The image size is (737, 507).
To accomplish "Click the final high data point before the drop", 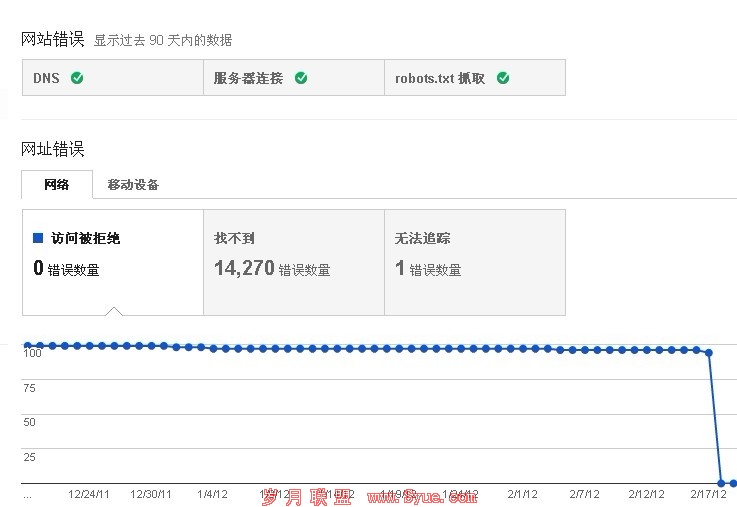I will point(709,352).
